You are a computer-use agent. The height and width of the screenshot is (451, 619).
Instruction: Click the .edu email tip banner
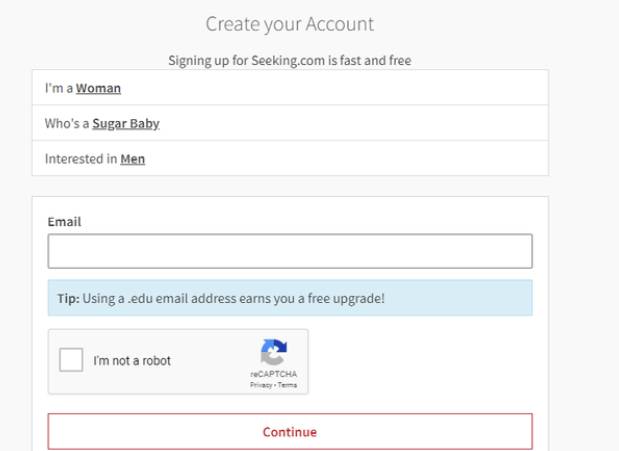(x=290, y=298)
